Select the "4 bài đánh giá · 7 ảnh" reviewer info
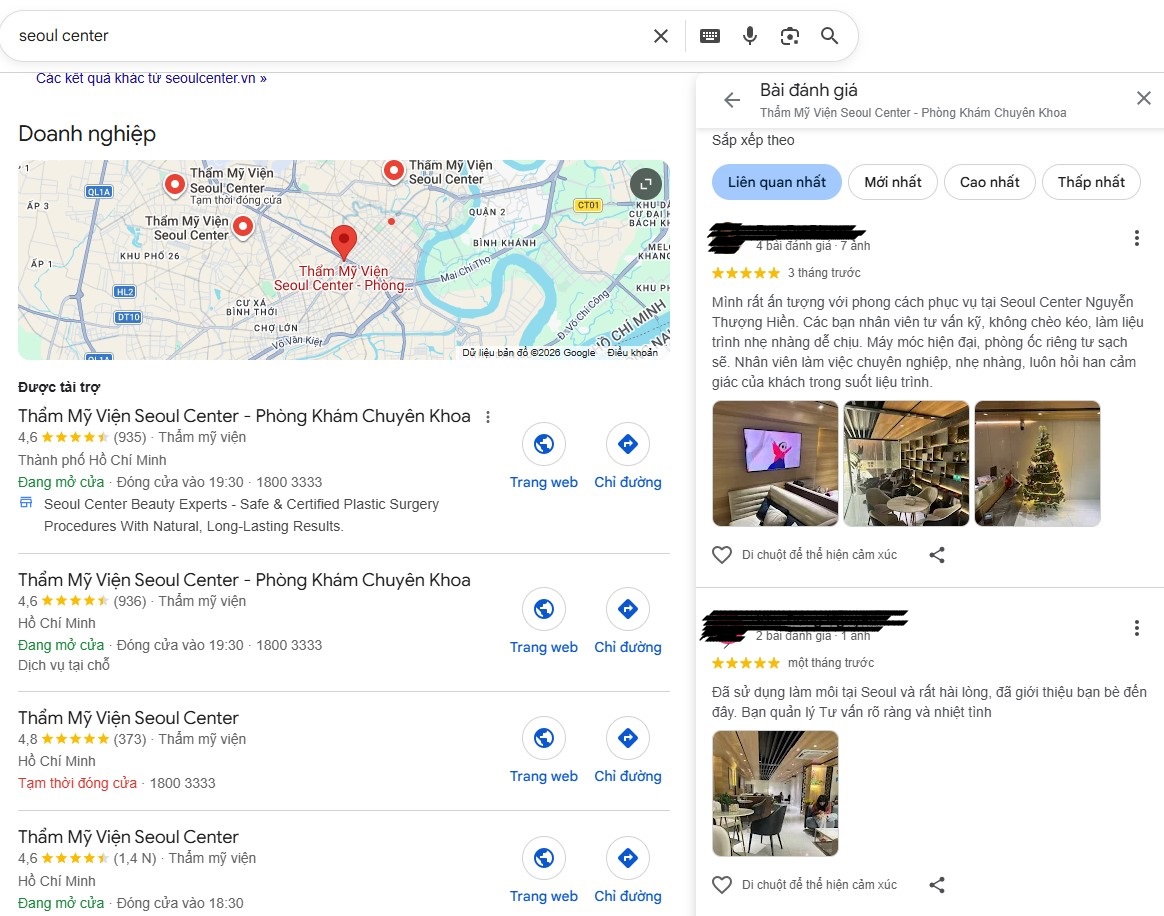1164x916 pixels. 813,246
